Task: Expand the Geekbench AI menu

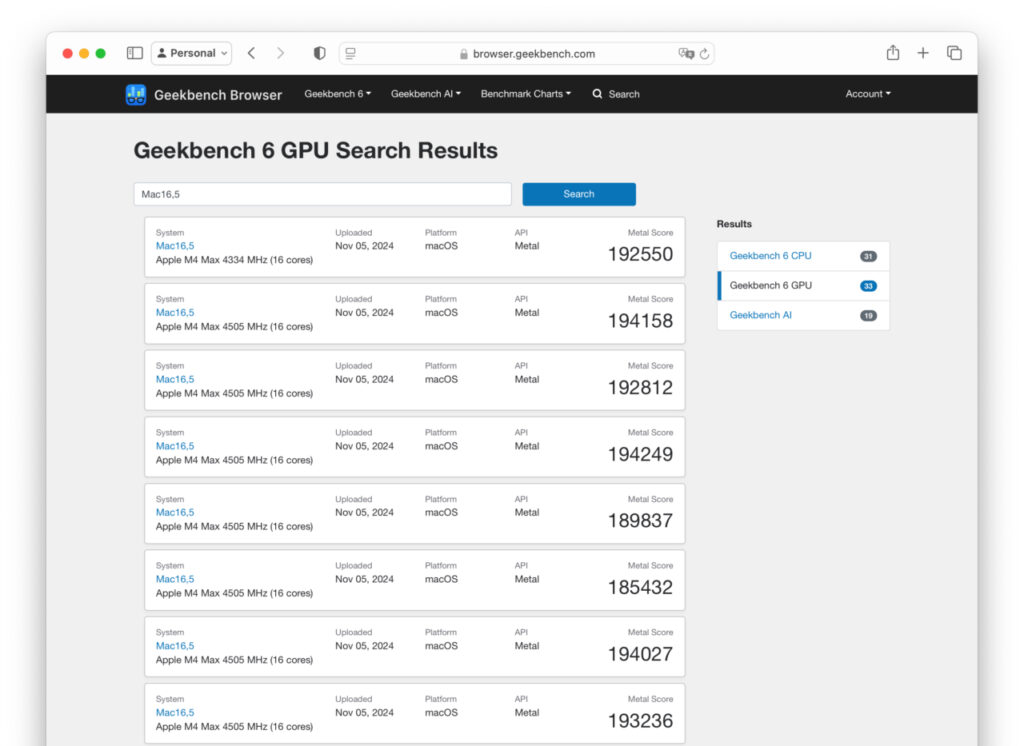Action: pyautogui.click(x=426, y=94)
